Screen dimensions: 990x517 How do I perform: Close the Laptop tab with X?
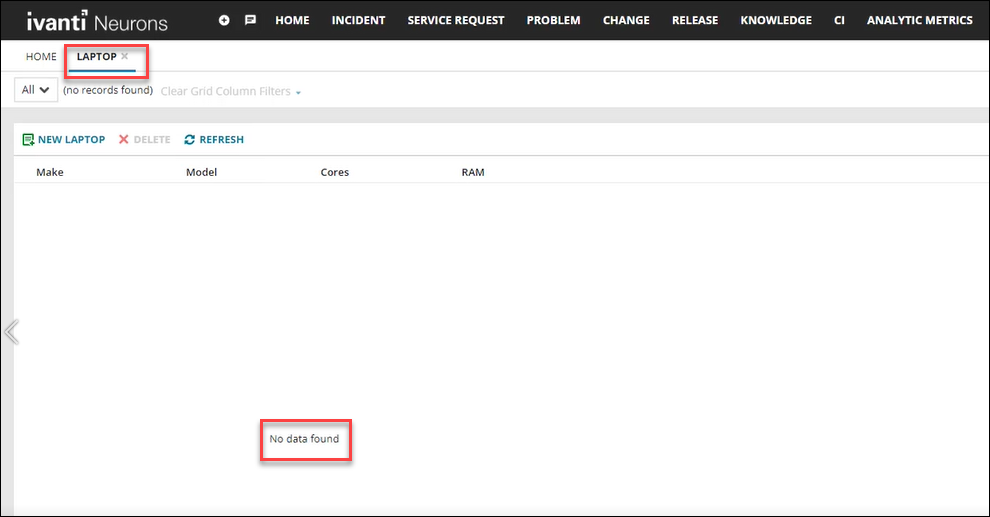(125, 57)
